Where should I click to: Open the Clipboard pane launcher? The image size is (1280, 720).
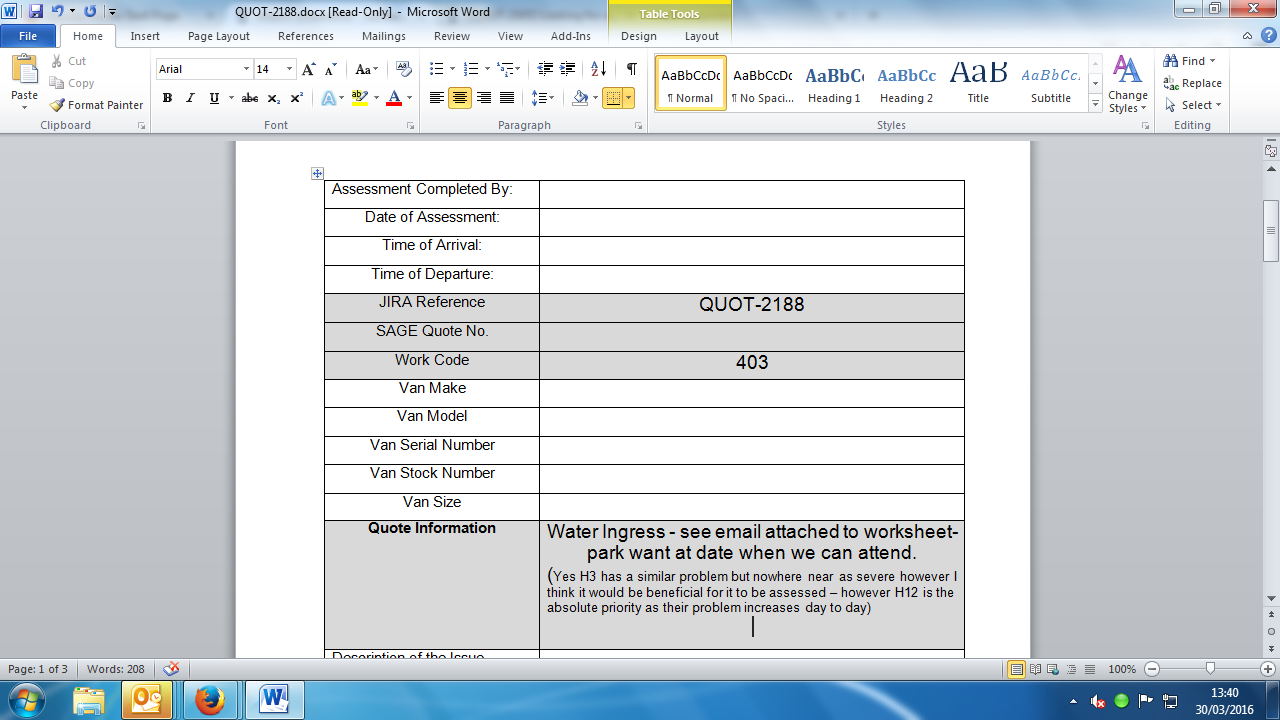[x=141, y=126]
